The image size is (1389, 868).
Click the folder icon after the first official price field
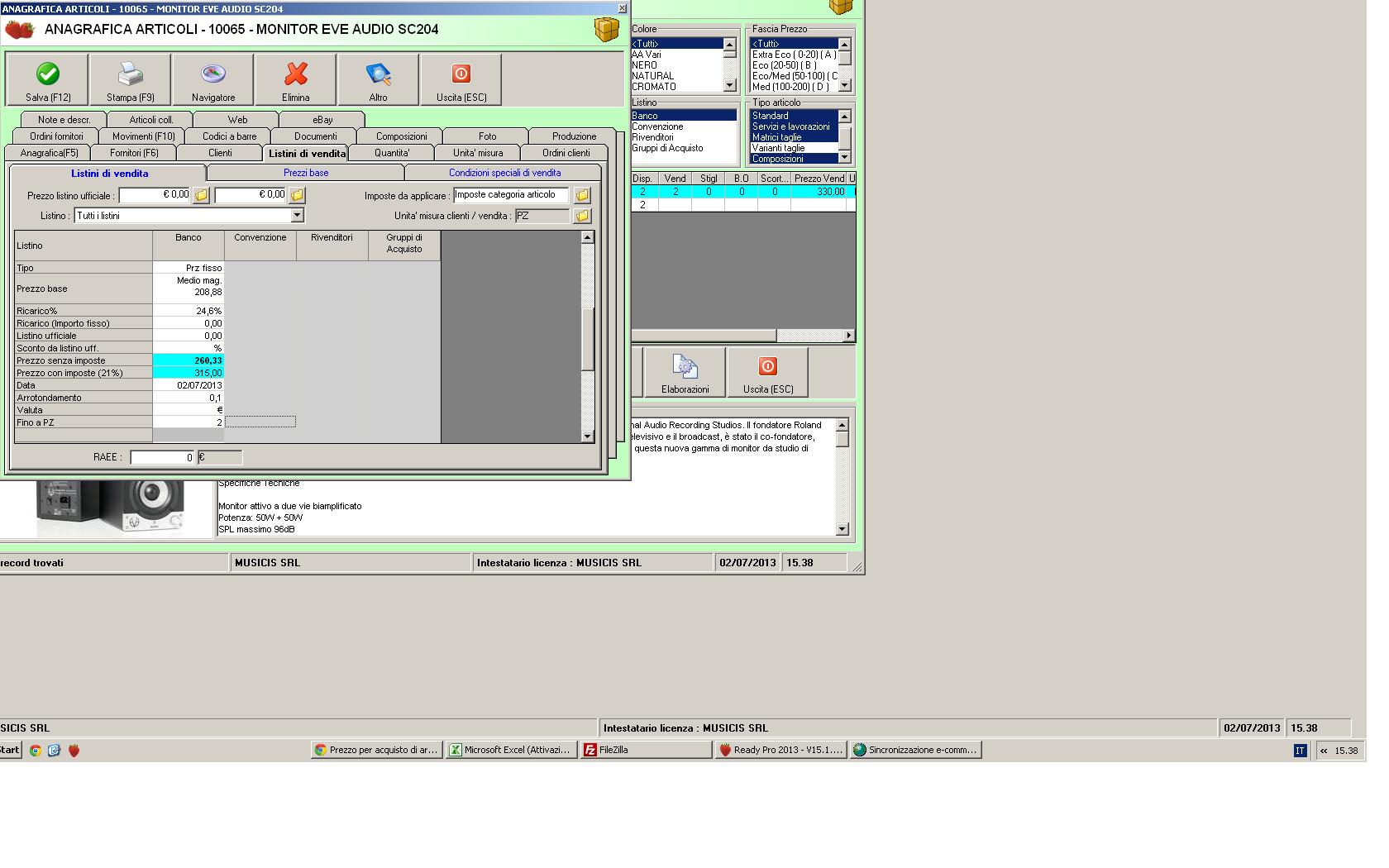point(201,195)
